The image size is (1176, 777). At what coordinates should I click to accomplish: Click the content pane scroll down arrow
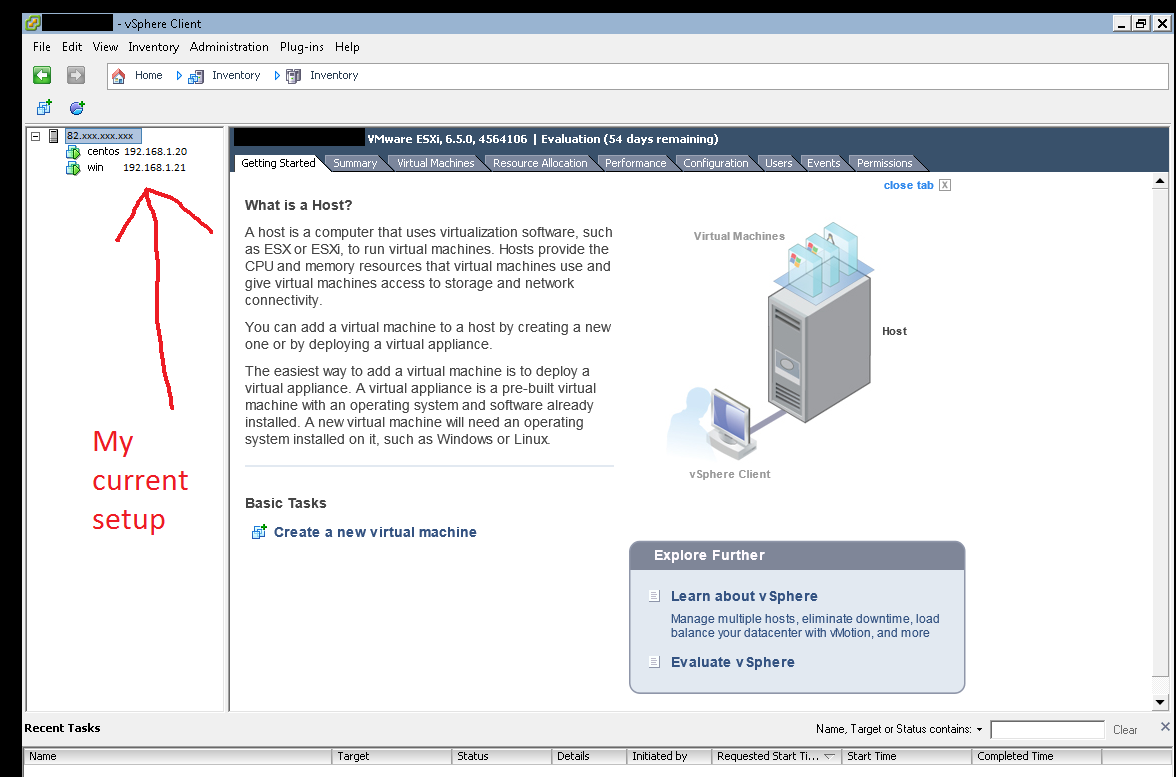[1160, 703]
